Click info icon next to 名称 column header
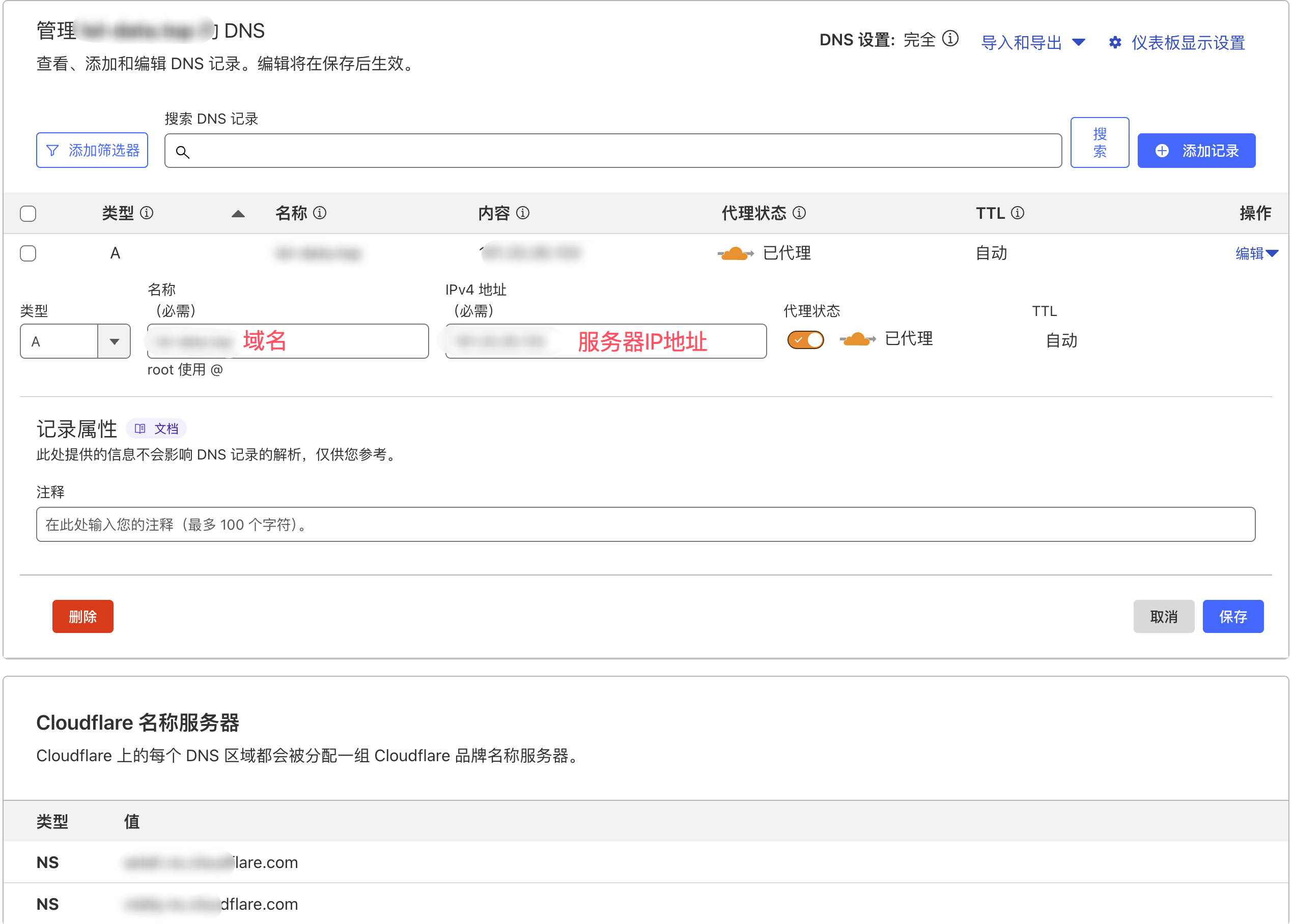 coord(320,213)
